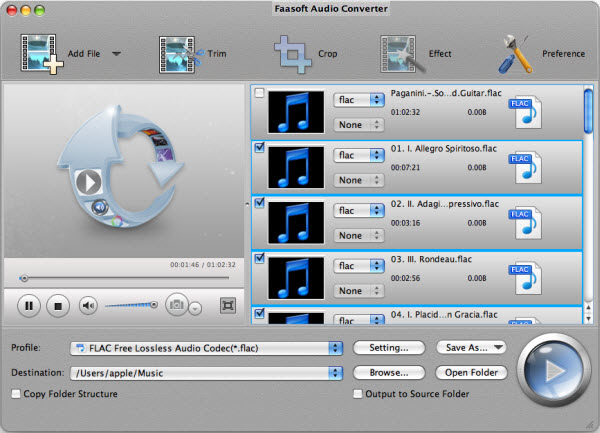Click music note thumbnail of 02. II. Adagi

(x=296, y=223)
